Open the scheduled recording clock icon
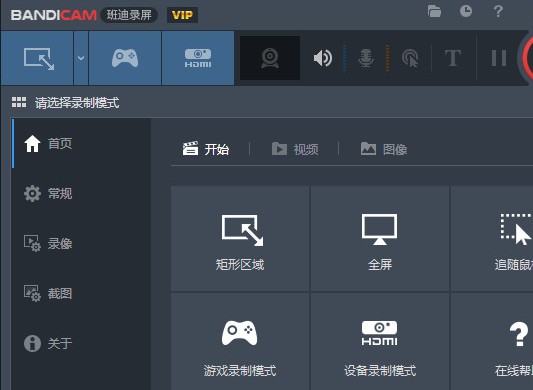The width and height of the screenshot is (533, 390). pyautogui.click(x=466, y=11)
